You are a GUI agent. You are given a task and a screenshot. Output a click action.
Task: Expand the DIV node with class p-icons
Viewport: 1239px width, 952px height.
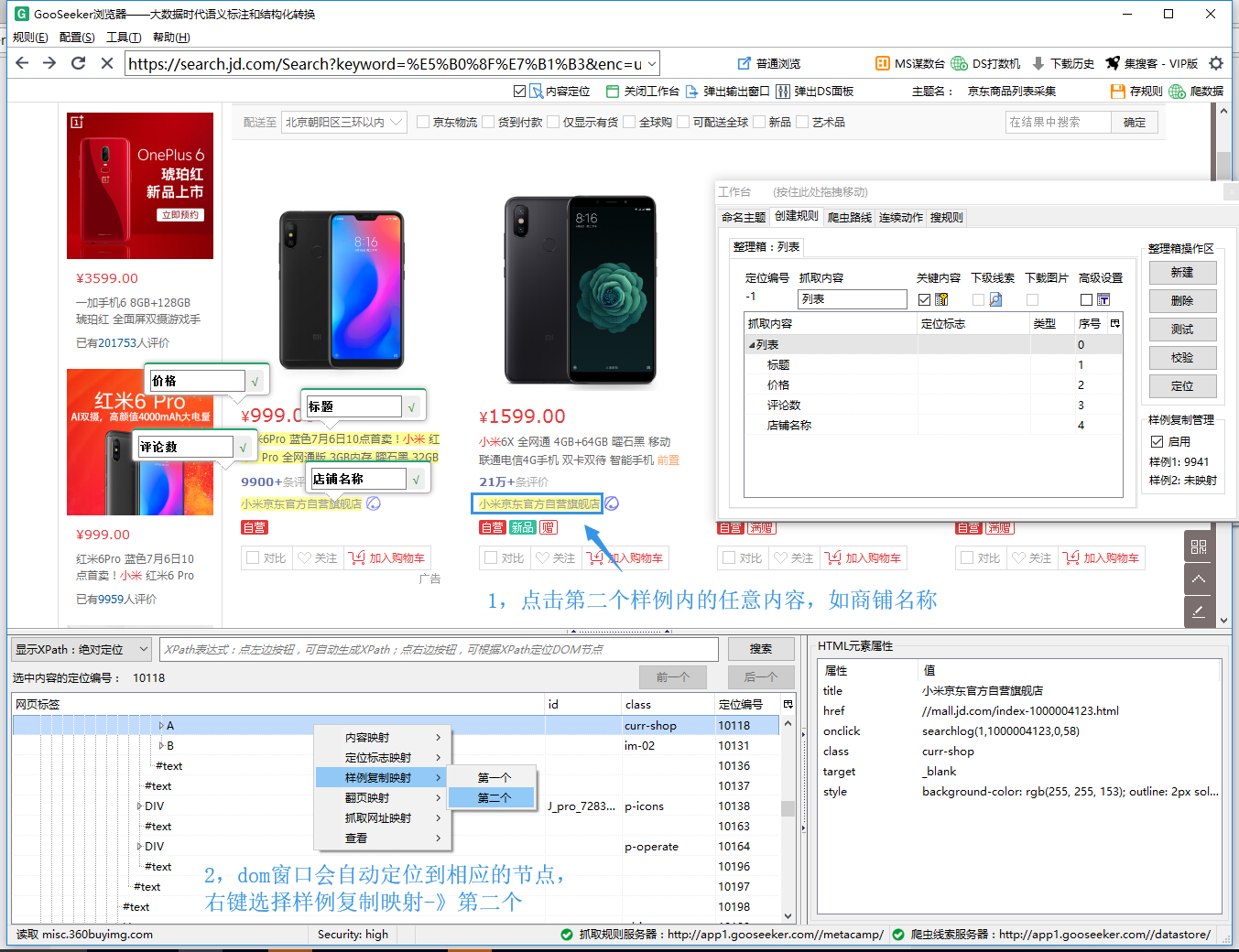click(140, 806)
